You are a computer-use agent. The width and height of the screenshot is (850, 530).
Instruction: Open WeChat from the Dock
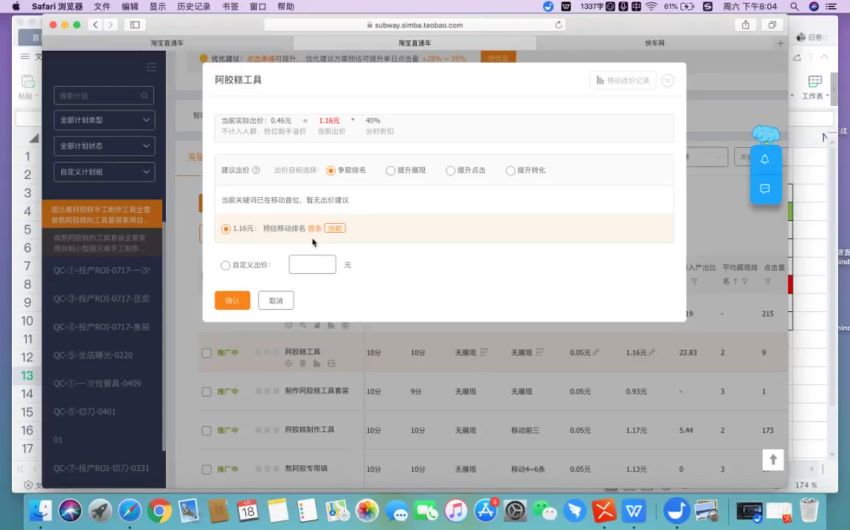545,510
